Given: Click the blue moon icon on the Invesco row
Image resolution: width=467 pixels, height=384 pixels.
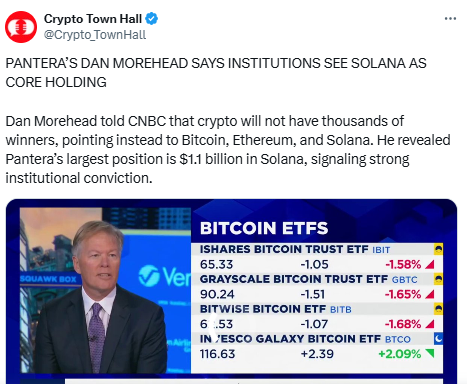Looking at the screenshot, I should click(438, 339).
